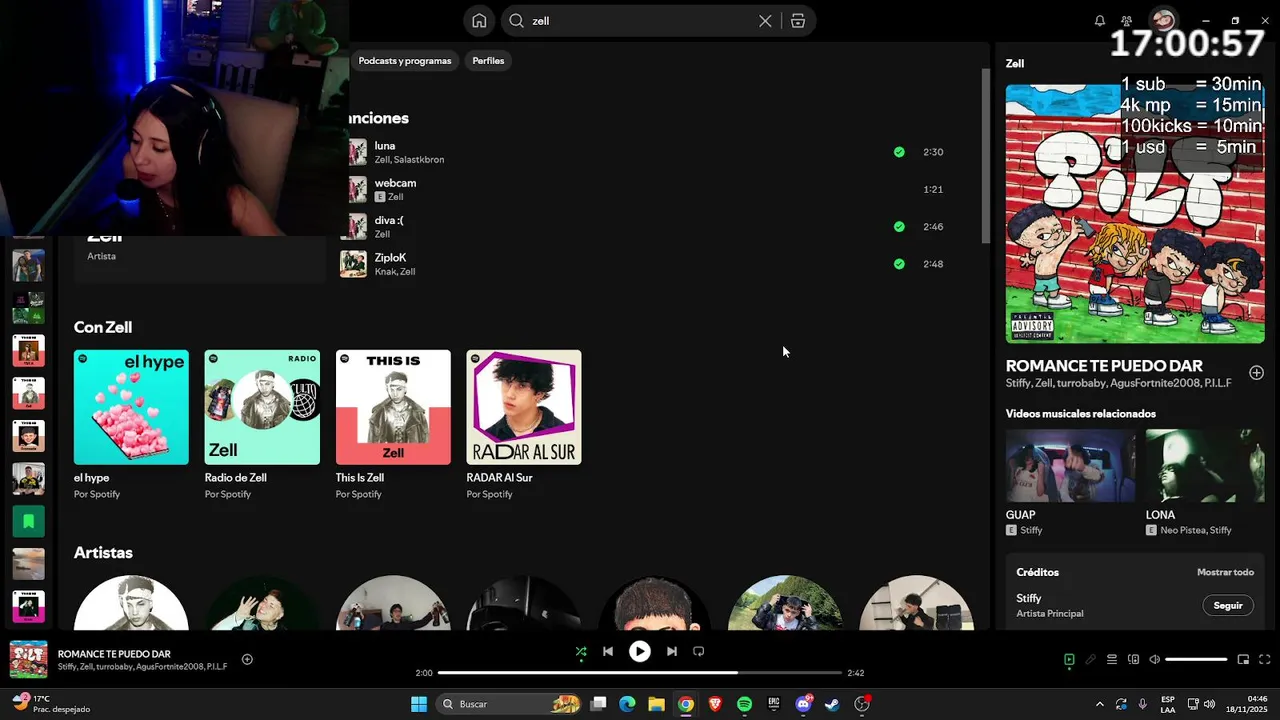This screenshot has width=1280, height=720.
Task: Click the 'Con Zell' section heading
Action: coord(103,327)
